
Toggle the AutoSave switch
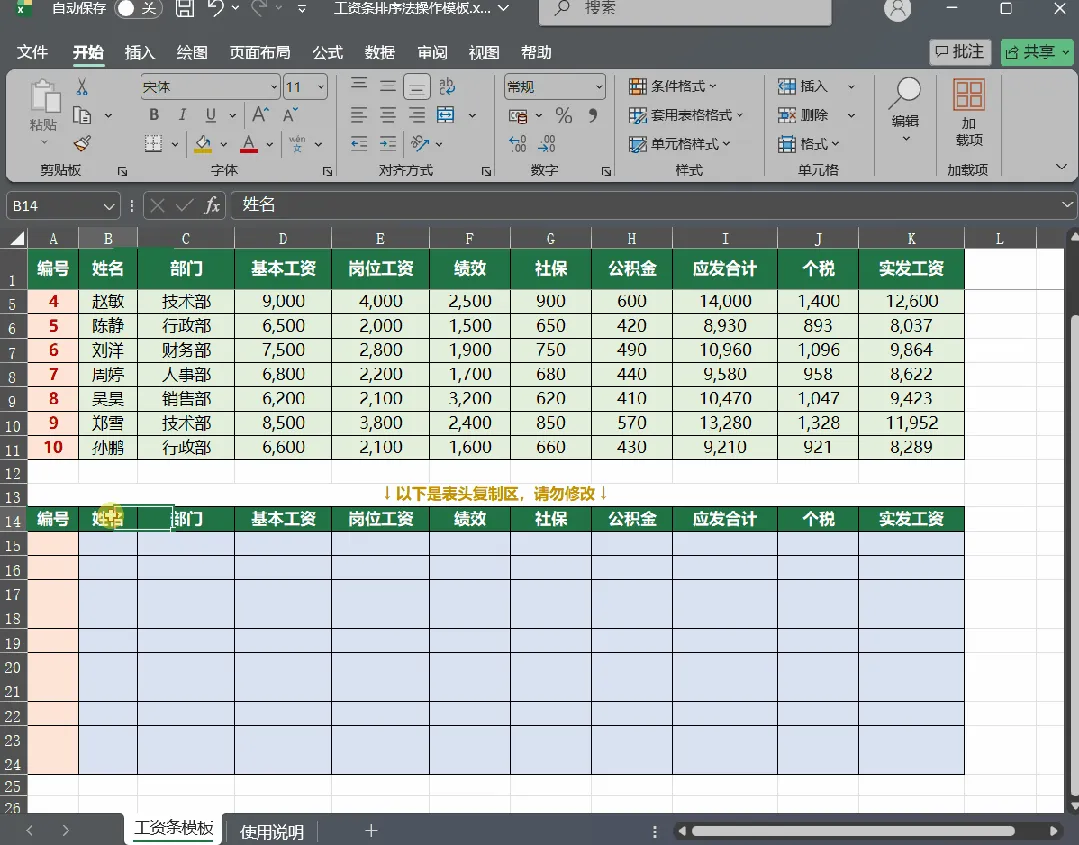pos(138,8)
